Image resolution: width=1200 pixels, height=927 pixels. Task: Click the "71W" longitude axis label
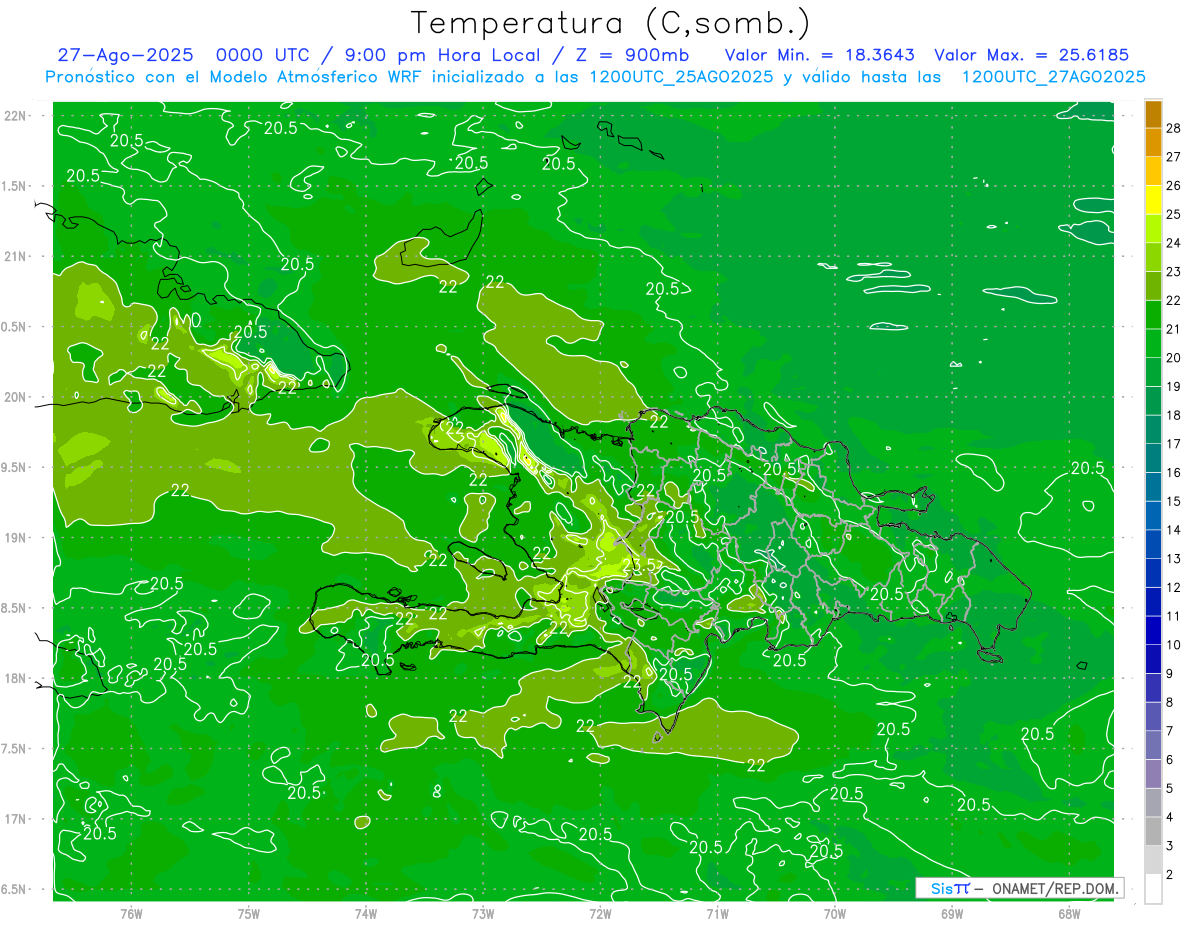(x=717, y=914)
